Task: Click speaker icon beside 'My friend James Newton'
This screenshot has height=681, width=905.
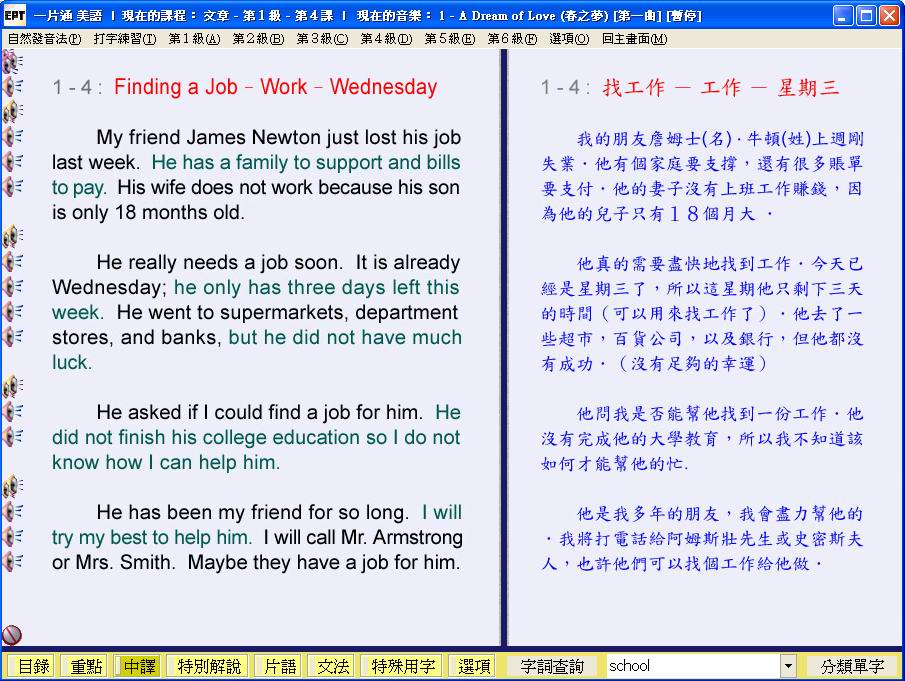Action: click(13, 137)
